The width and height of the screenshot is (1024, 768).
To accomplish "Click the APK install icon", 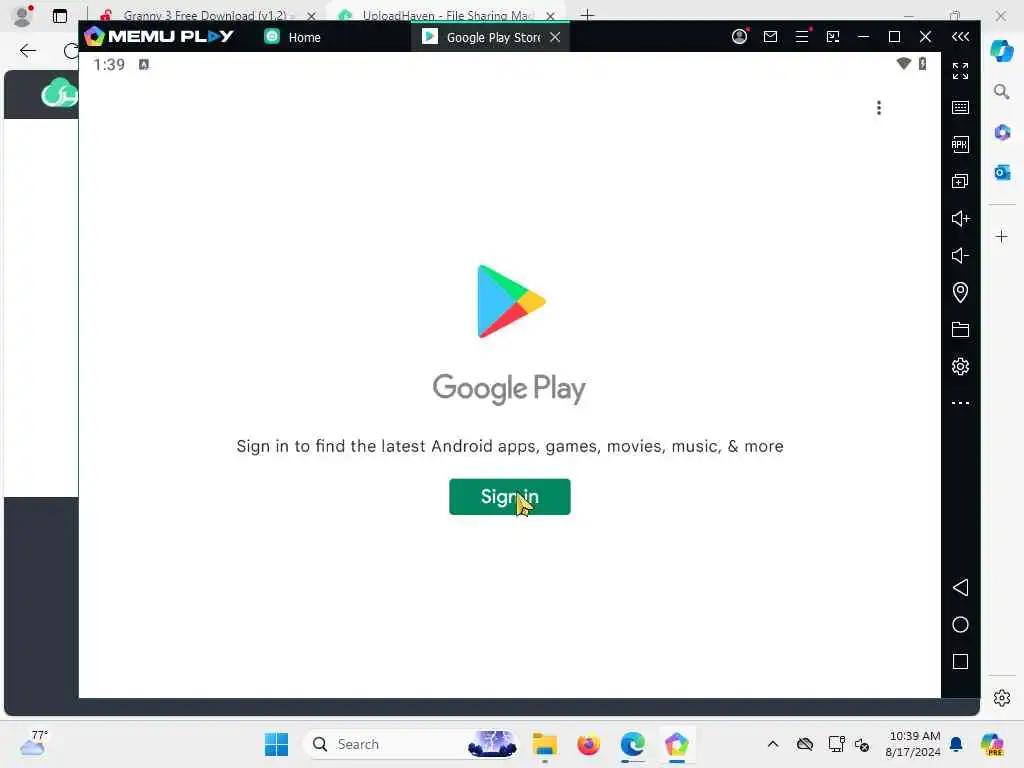I will tap(960, 144).
